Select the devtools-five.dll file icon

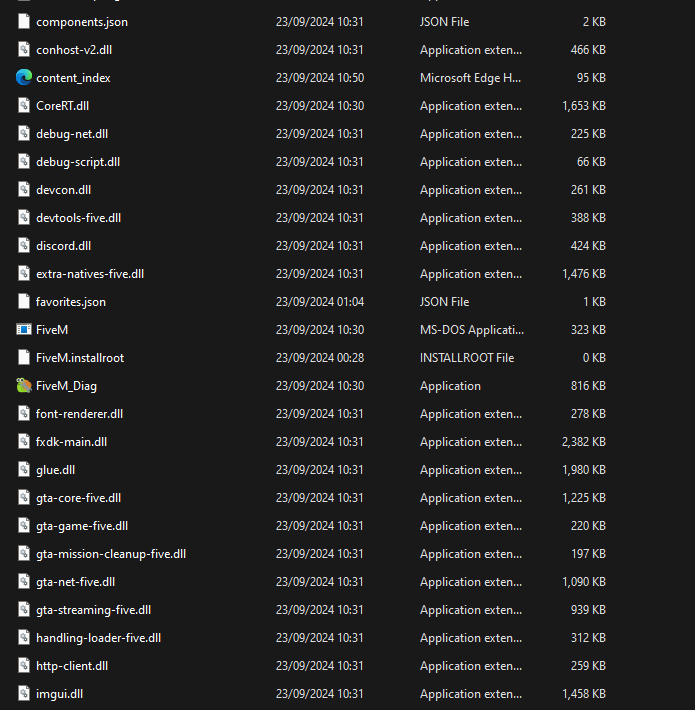[24, 218]
